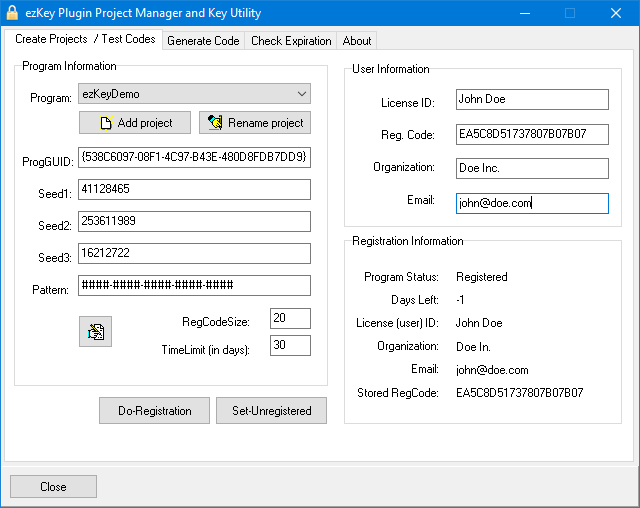Click the Do-Registration button
This screenshot has height=508, width=640.
click(154, 410)
